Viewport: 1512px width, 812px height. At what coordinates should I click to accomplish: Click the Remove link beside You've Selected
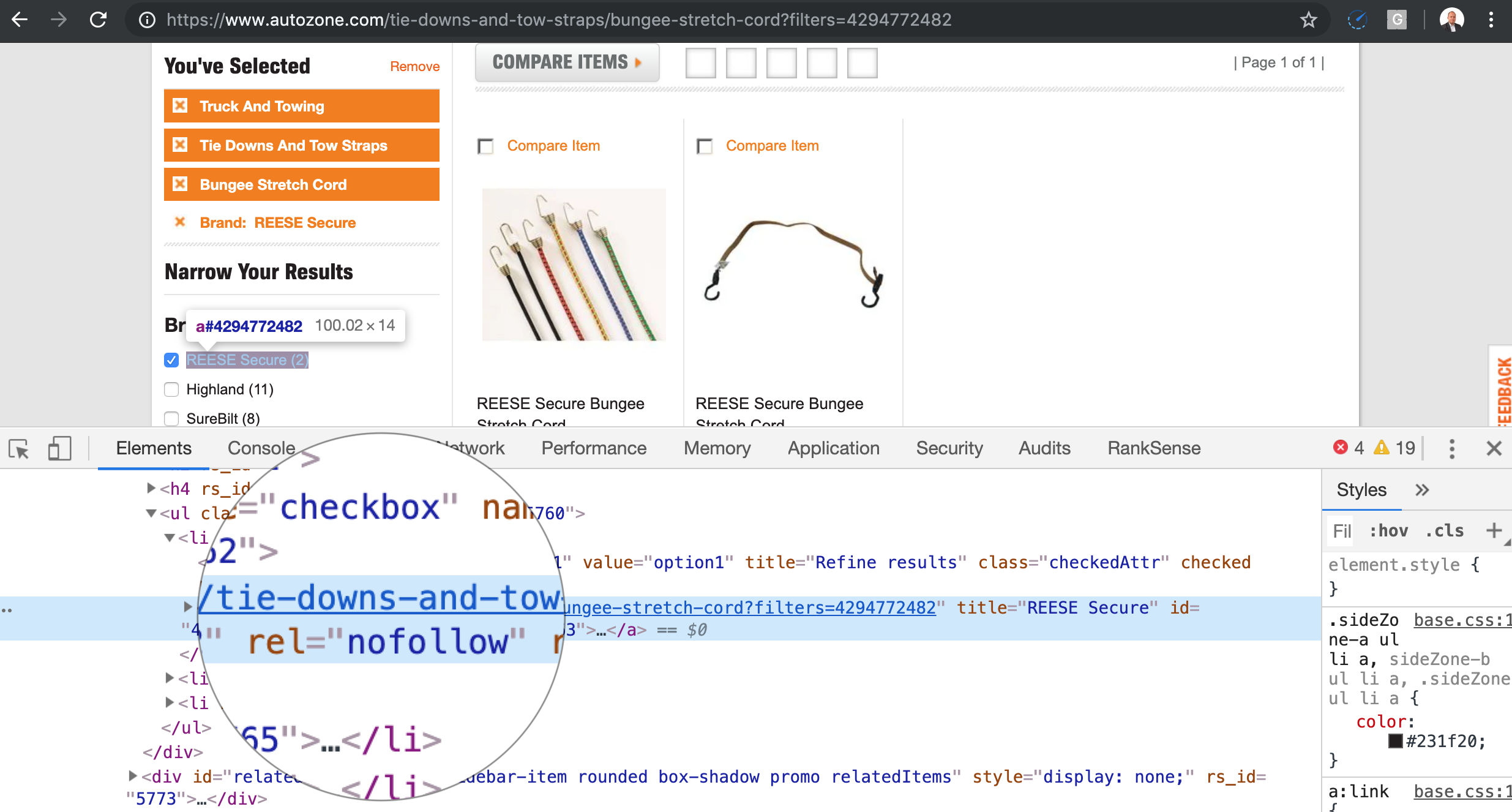[x=414, y=67]
